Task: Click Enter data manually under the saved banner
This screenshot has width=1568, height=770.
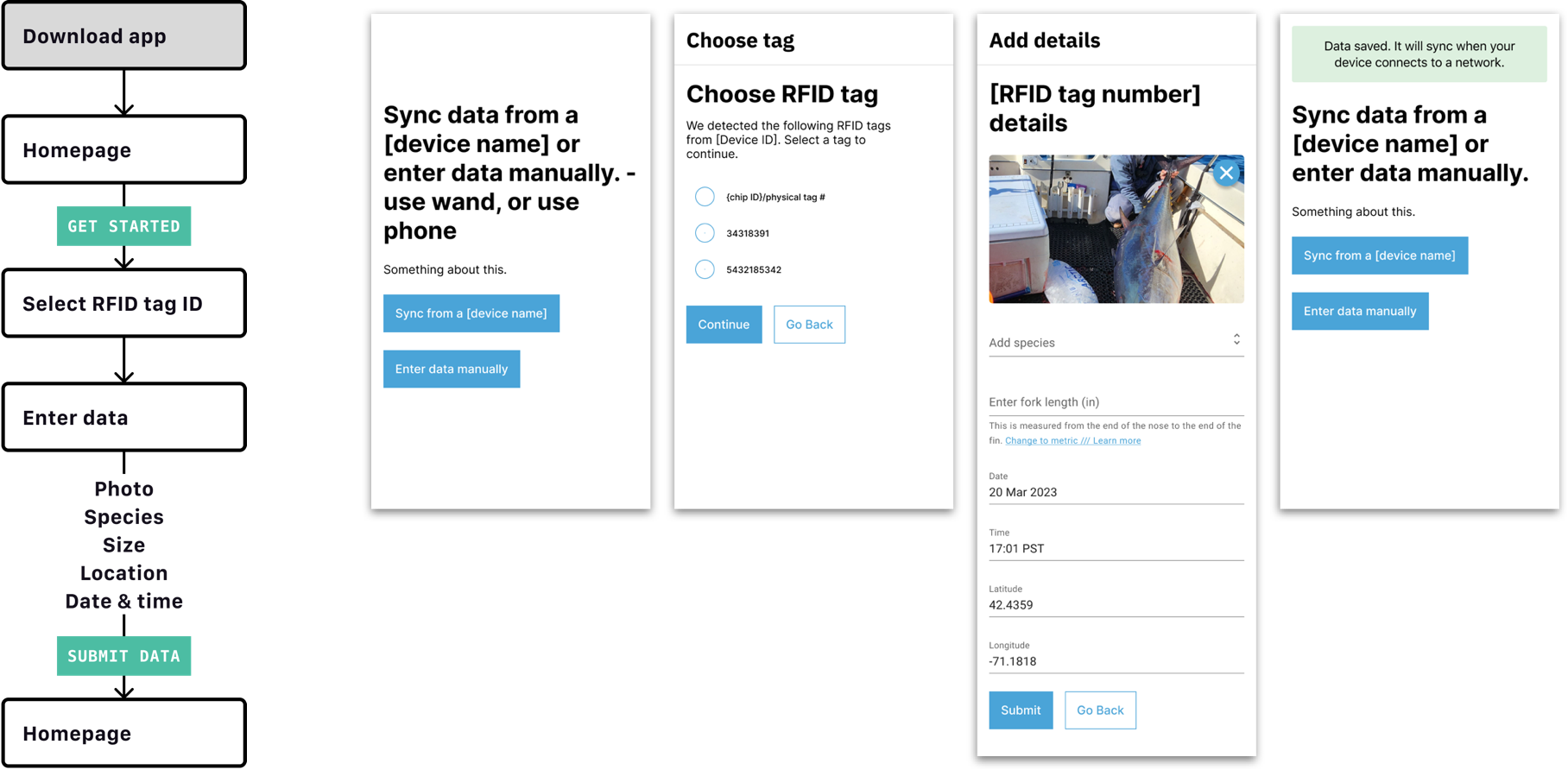Action: [1360, 311]
